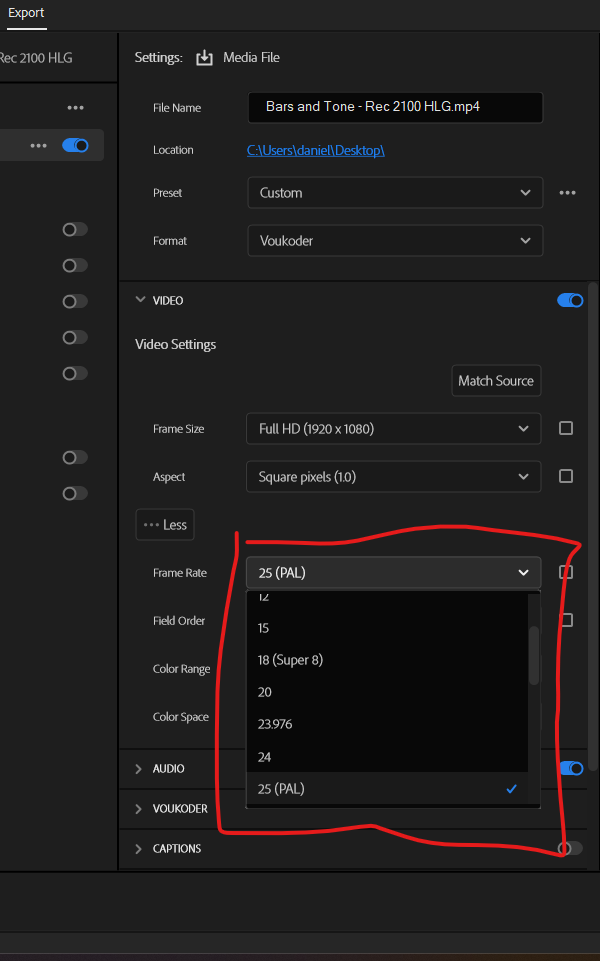Image resolution: width=600 pixels, height=961 pixels.
Task: Open the Desktop output location link
Action: (x=316, y=150)
